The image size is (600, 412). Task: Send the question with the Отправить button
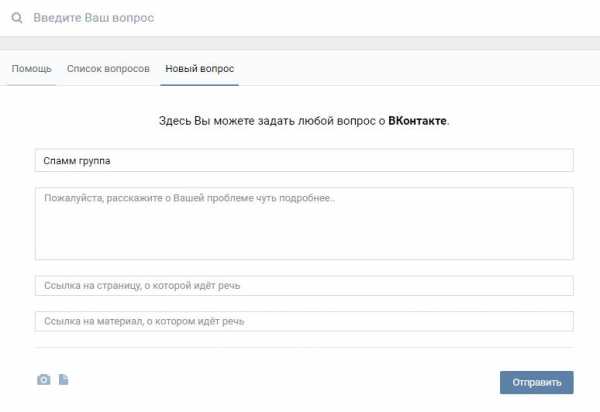pyautogui.click(x=536, y=382)
